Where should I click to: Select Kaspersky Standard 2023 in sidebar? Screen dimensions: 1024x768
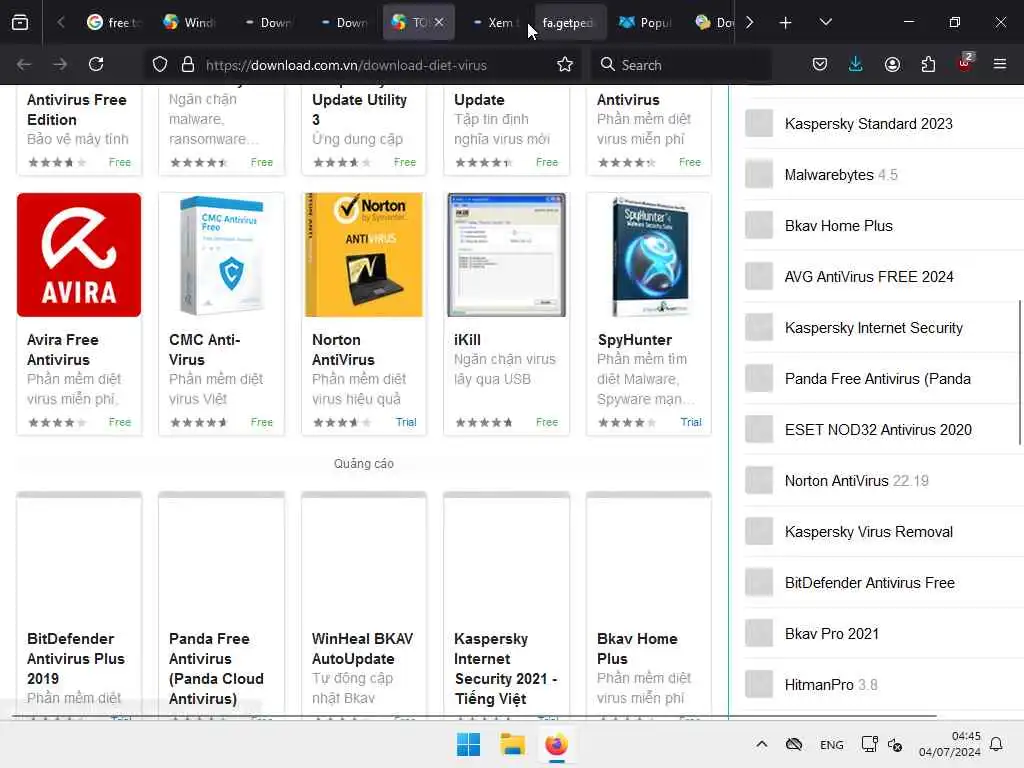[869, 123]
